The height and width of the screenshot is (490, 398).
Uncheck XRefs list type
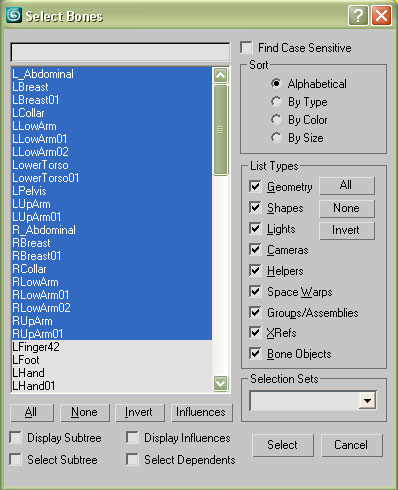click(255, 333)
